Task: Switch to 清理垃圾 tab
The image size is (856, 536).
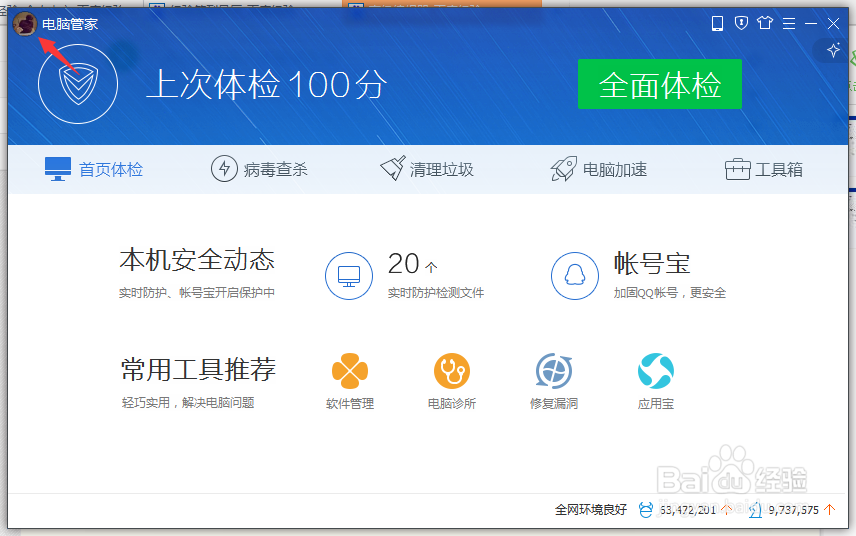Action: 427,169
